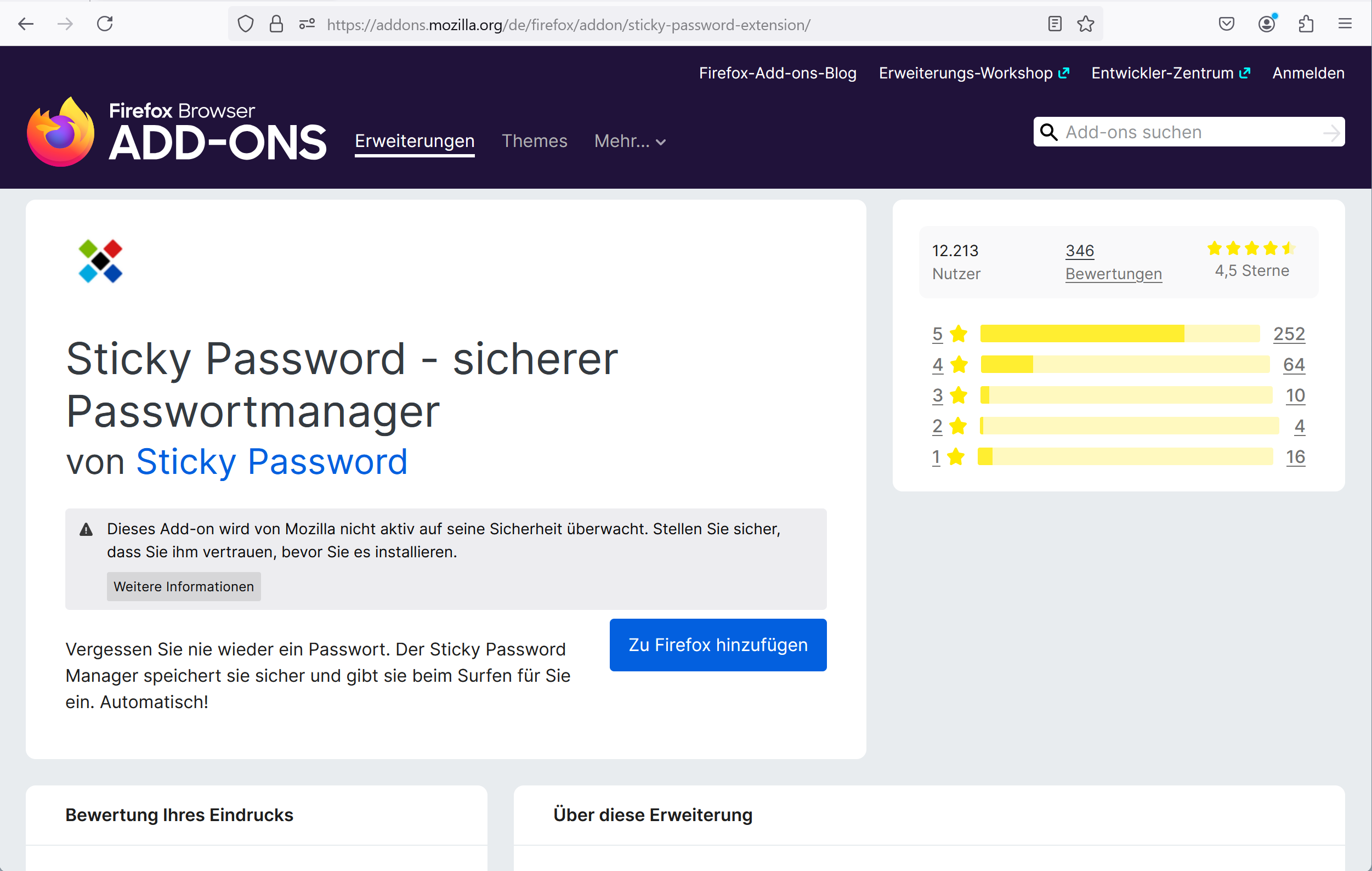Screen dimensions: 1372x871
Task: Click the 12.213 Nutzer user count
Action: pyautogui.click(x=956, y=262)
